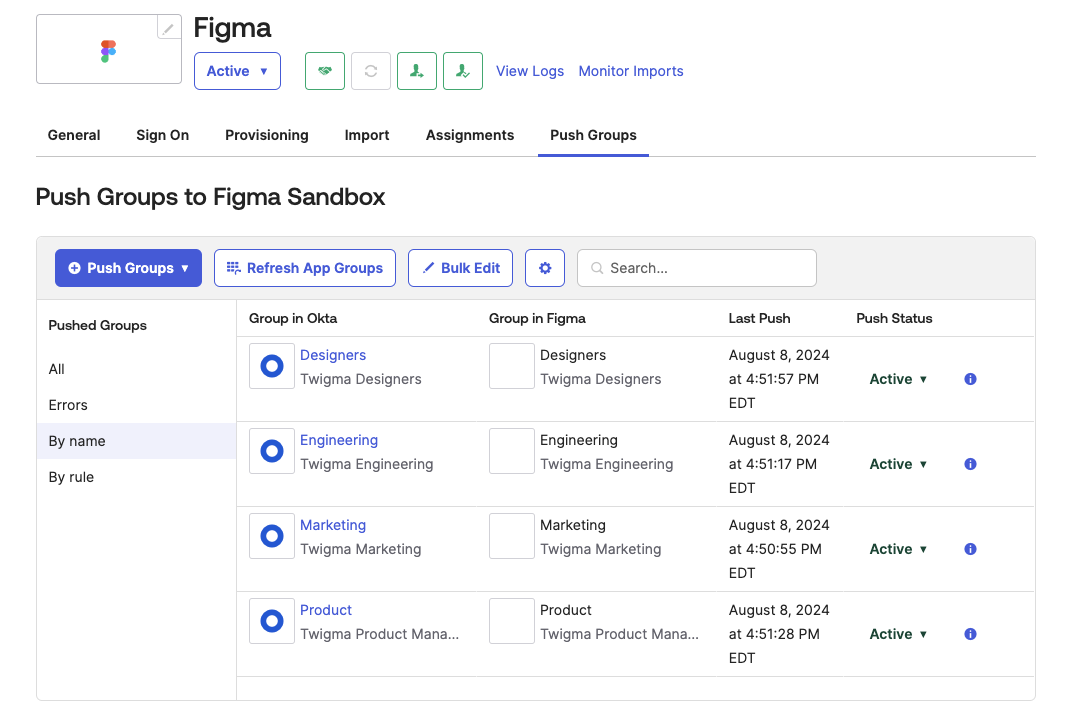
Task: Show info for the Designers push row
Action: [x=970, y=379]
